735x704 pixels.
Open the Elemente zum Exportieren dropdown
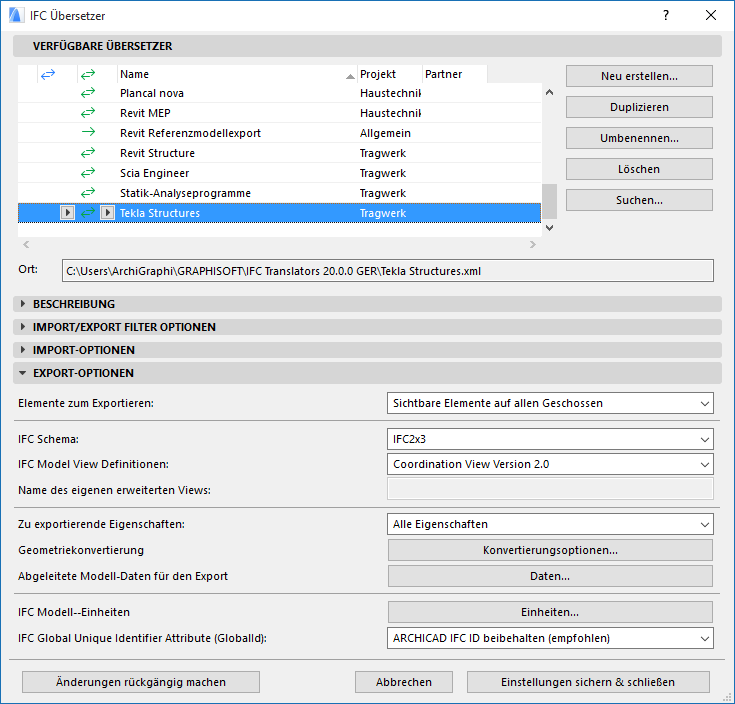point(550,403)
